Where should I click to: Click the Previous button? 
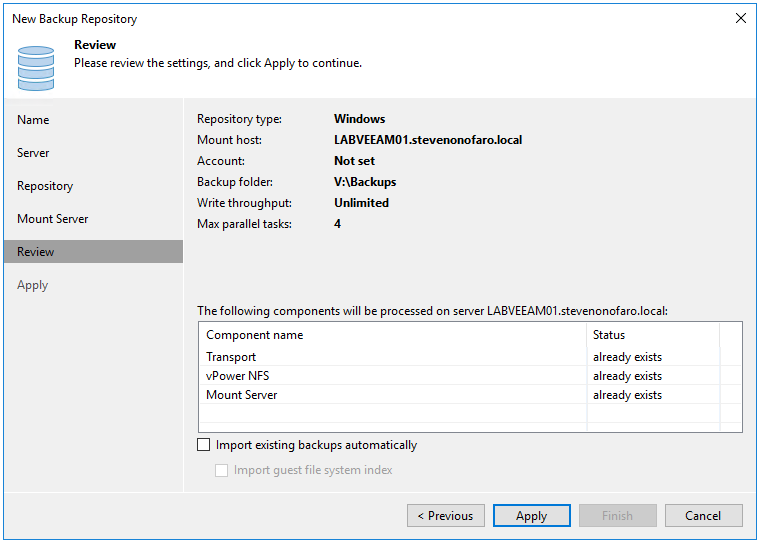445,516
